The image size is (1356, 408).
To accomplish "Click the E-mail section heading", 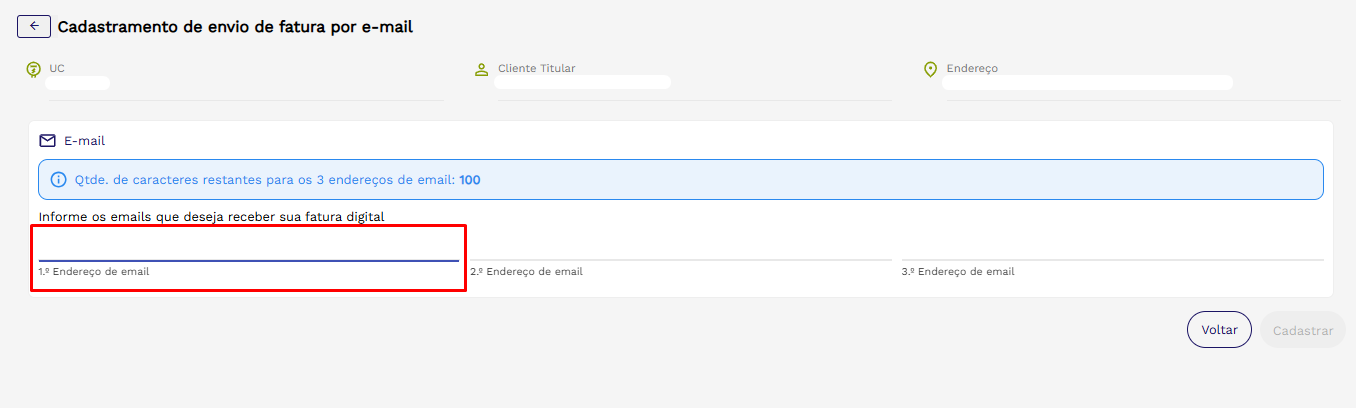I will point(84,141).
